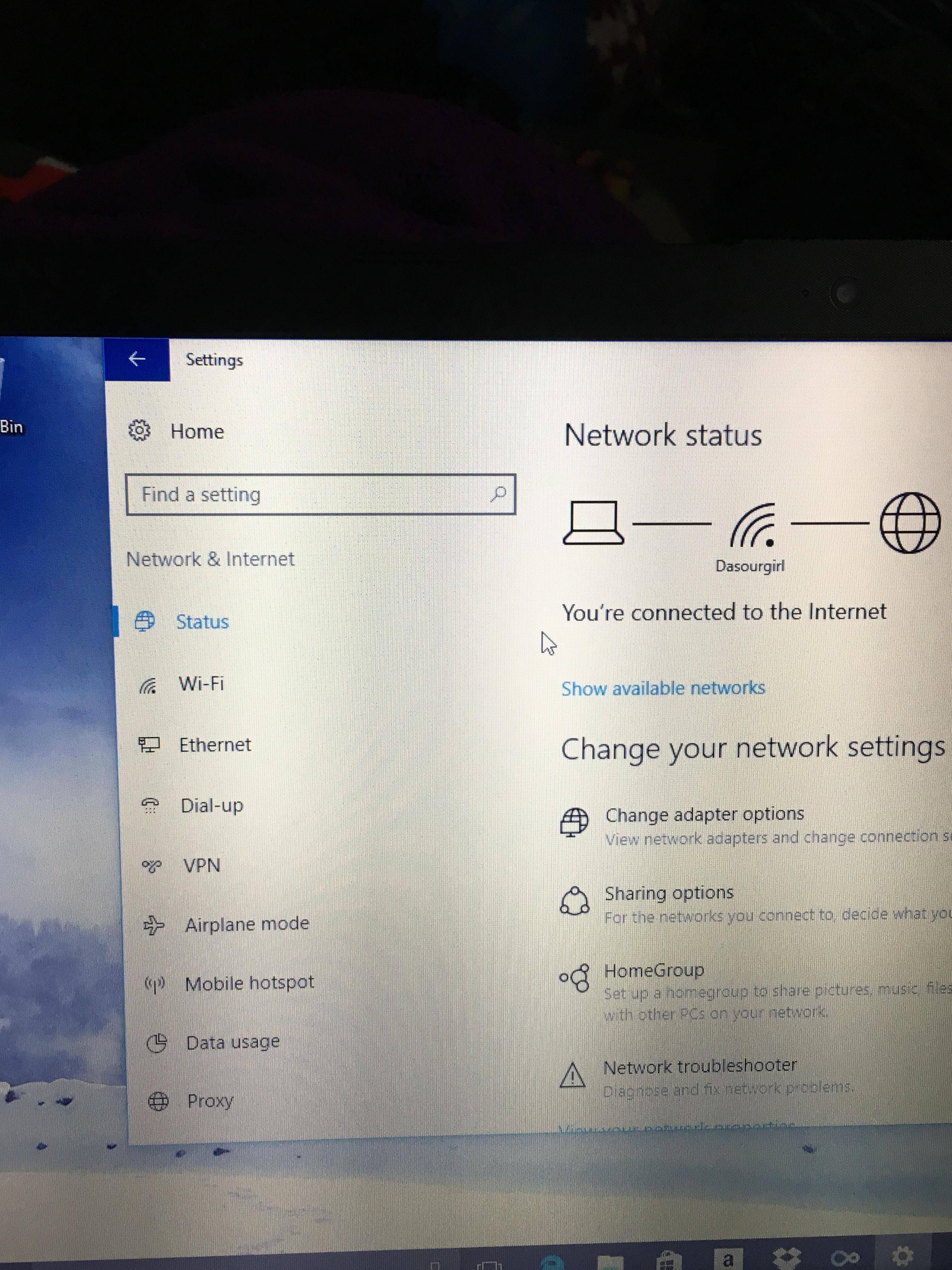Open the Ethernet settings page
The width and height of the screenshot is (952, 1270).
215,745
